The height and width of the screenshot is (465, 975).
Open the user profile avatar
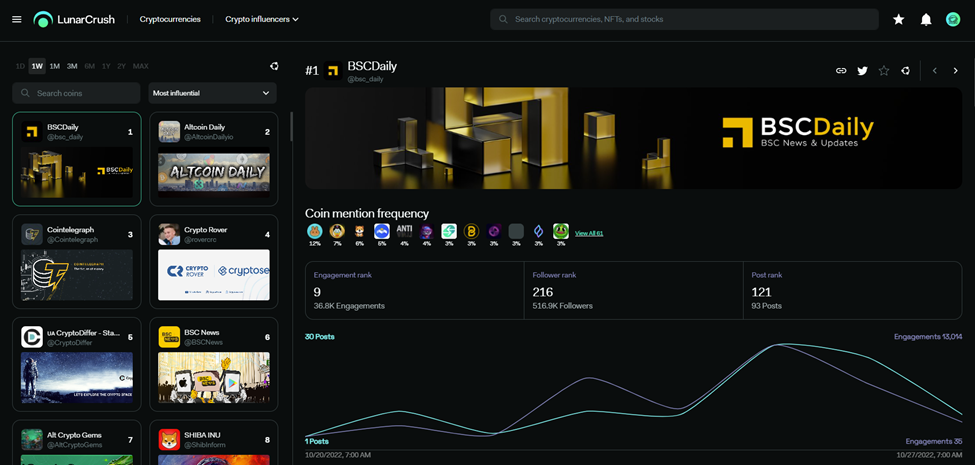953,19
